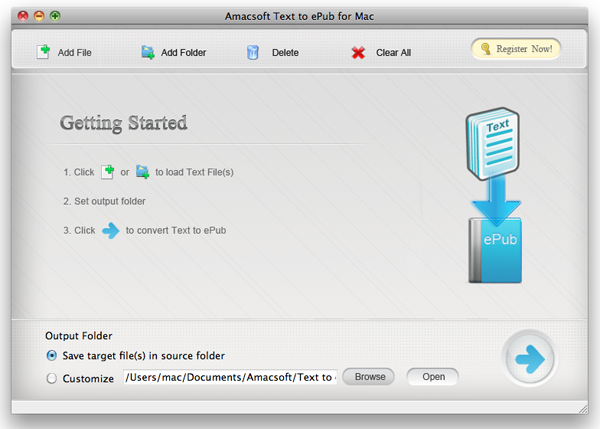Click the Browse button
Viewport: 600px width, 429px height.
click(x=369, y=377)
